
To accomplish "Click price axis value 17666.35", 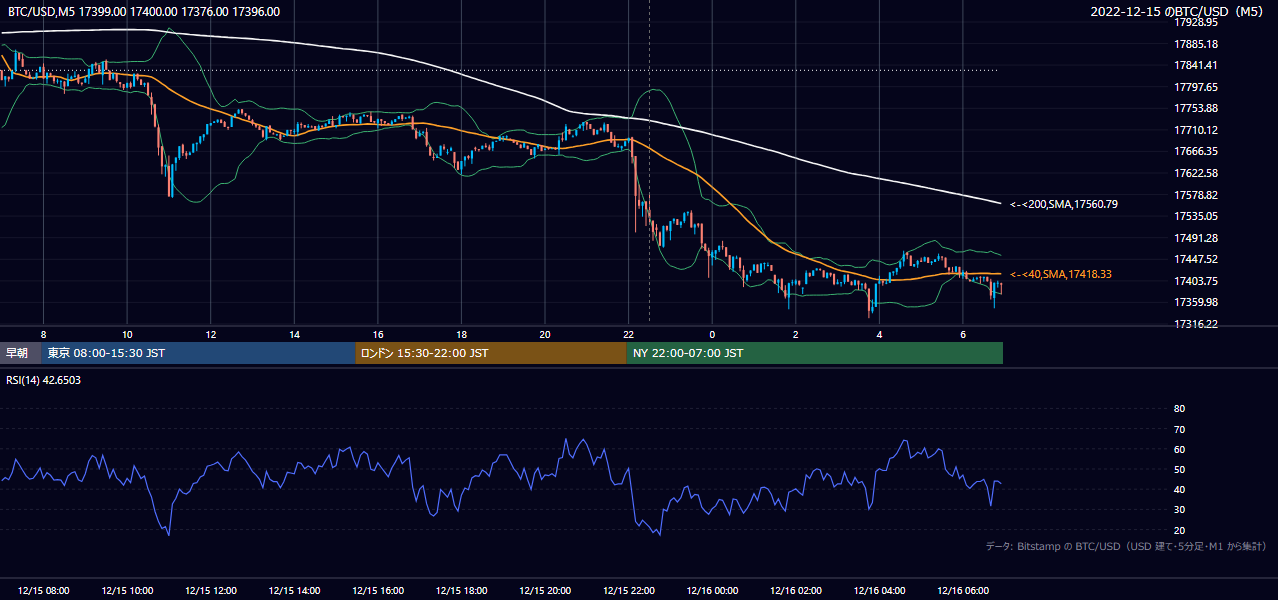I will [1195, 151].
